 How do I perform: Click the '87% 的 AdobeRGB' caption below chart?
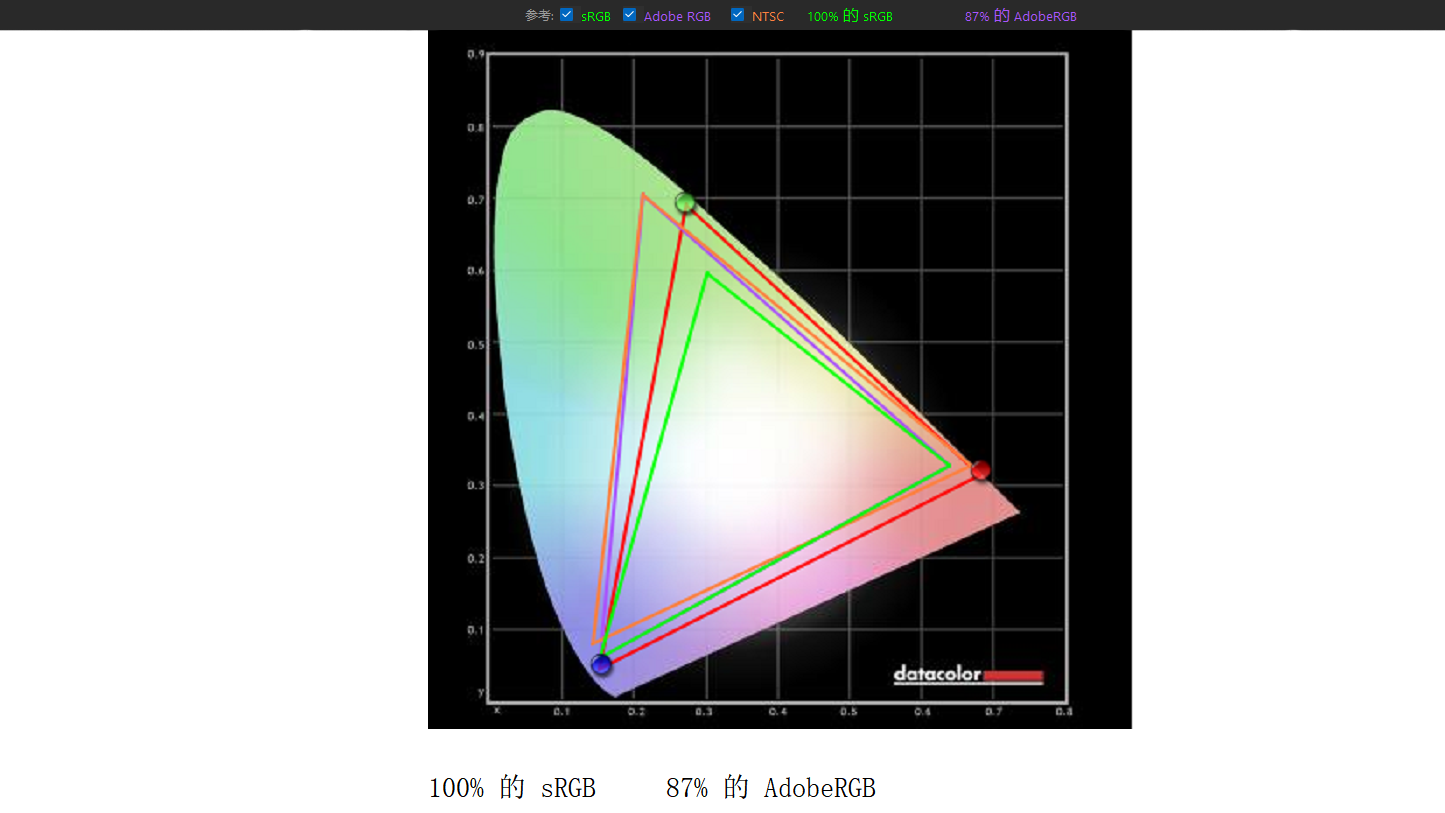pos(770,788)
